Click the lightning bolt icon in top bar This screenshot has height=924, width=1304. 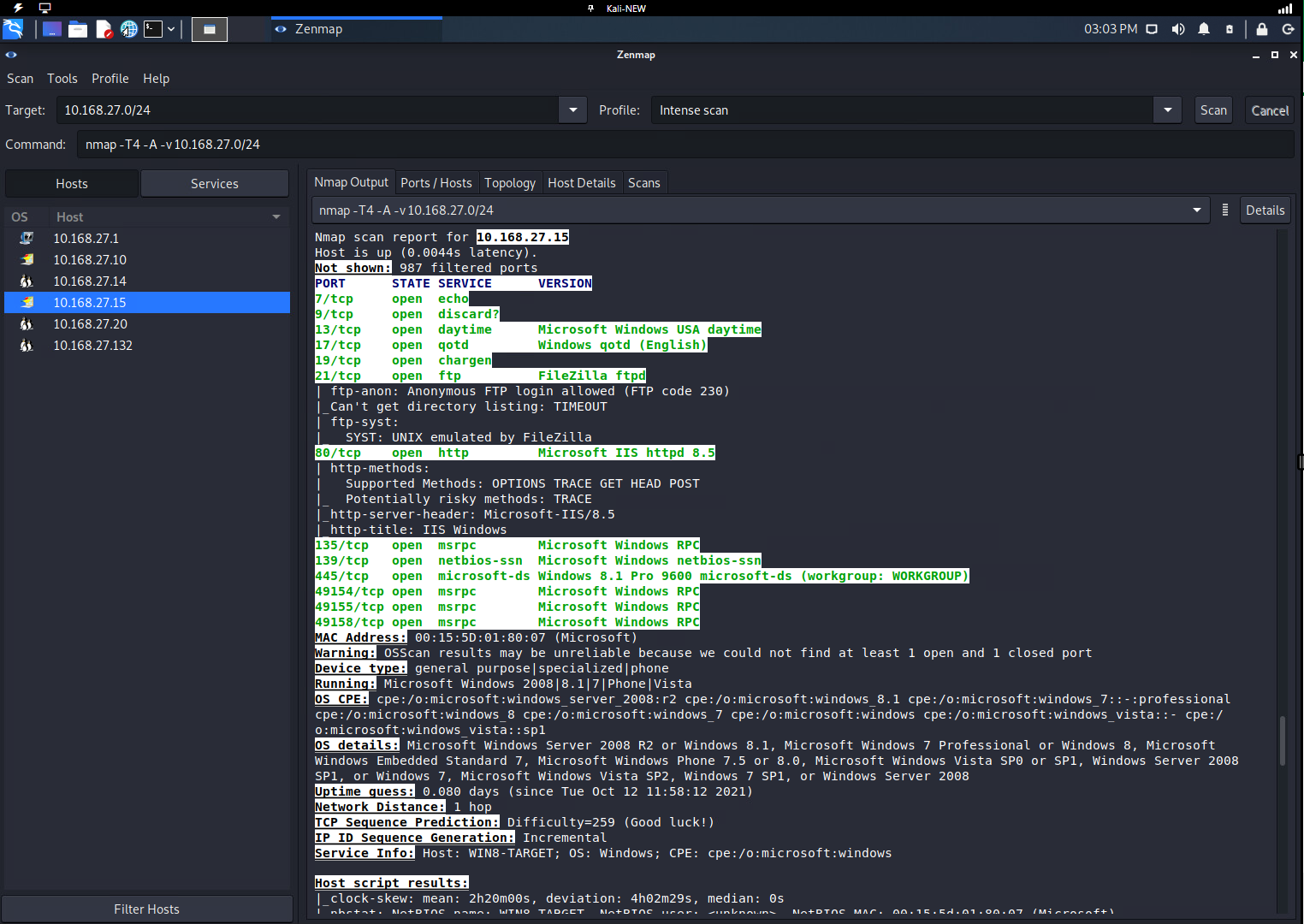click(x=18, y=8)
